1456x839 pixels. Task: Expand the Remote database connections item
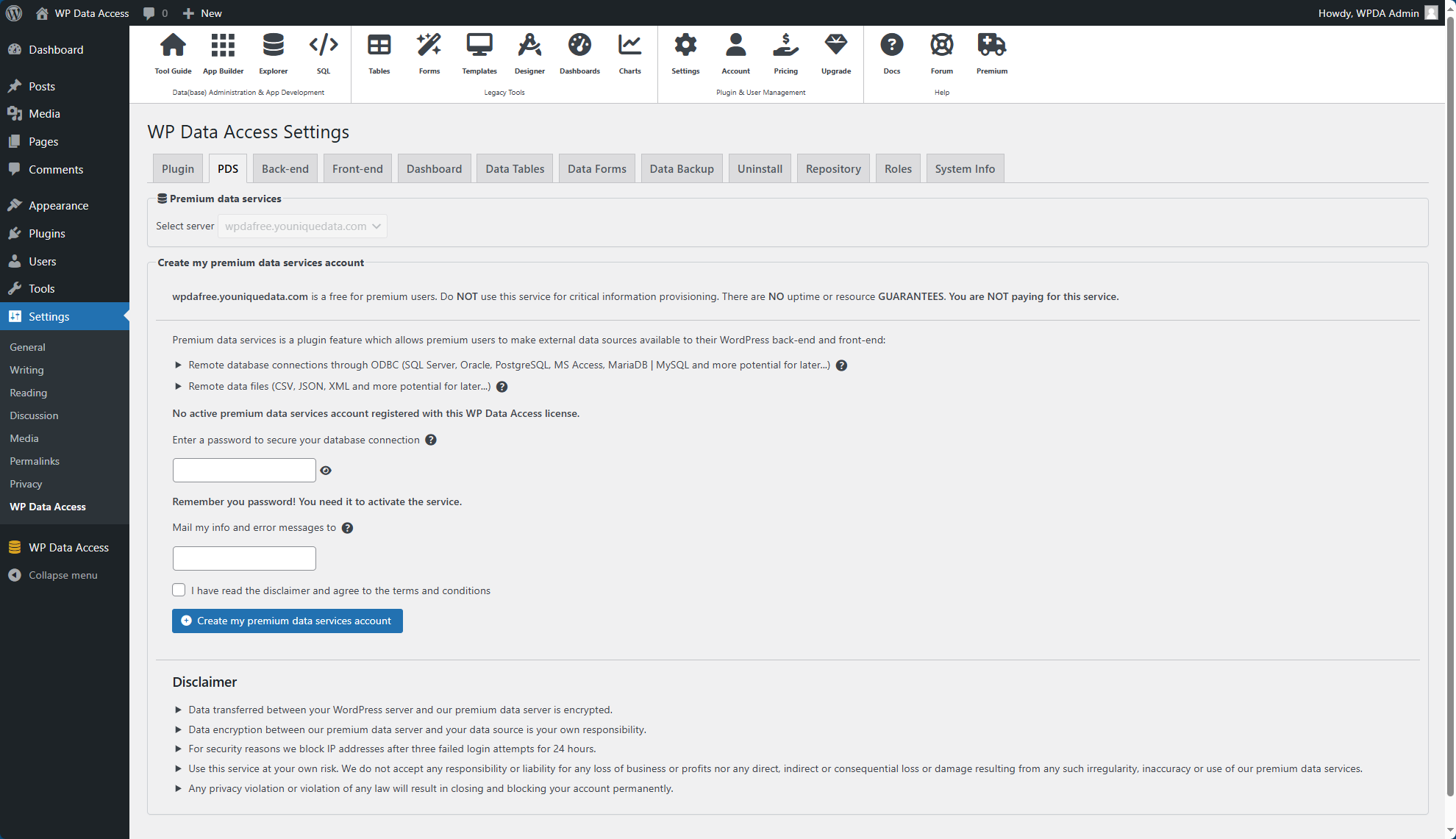pos(178,365)
